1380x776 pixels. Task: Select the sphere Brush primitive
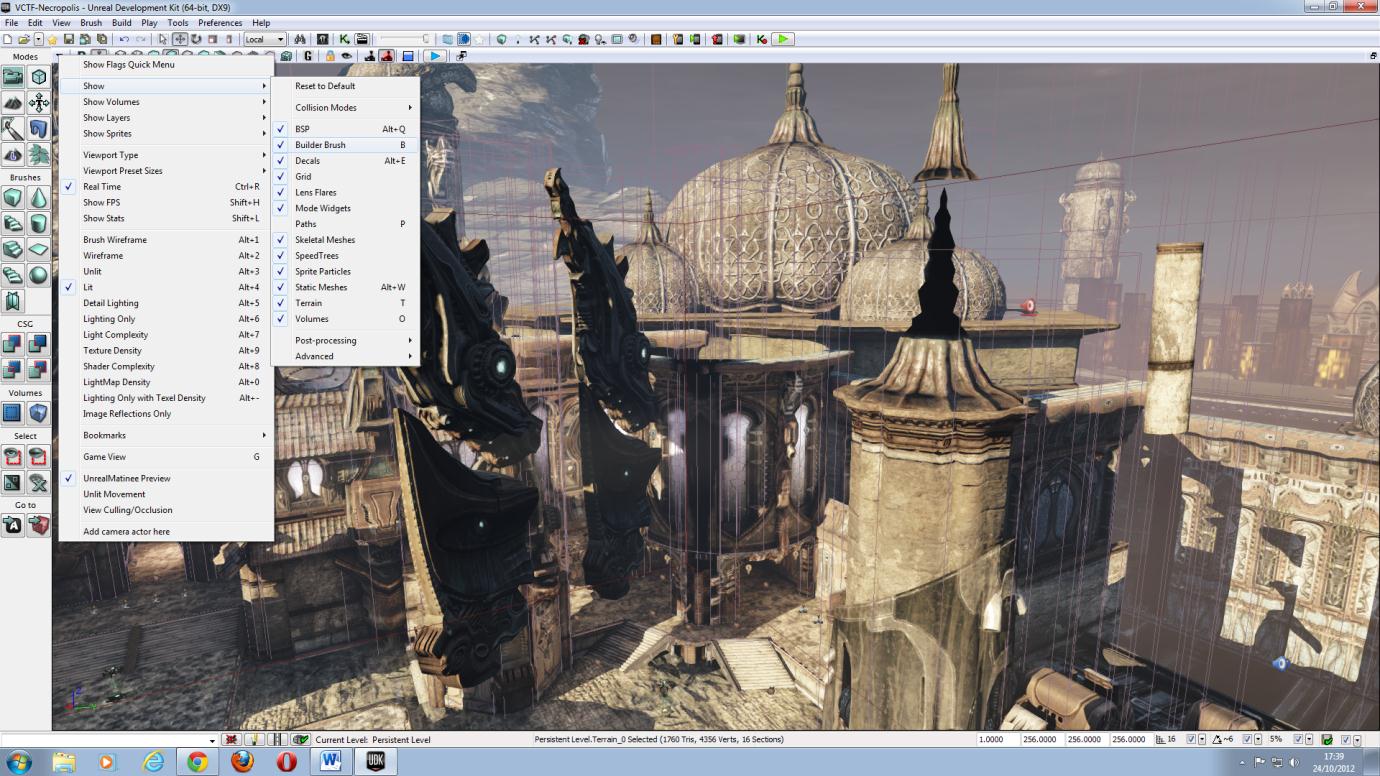38,275
